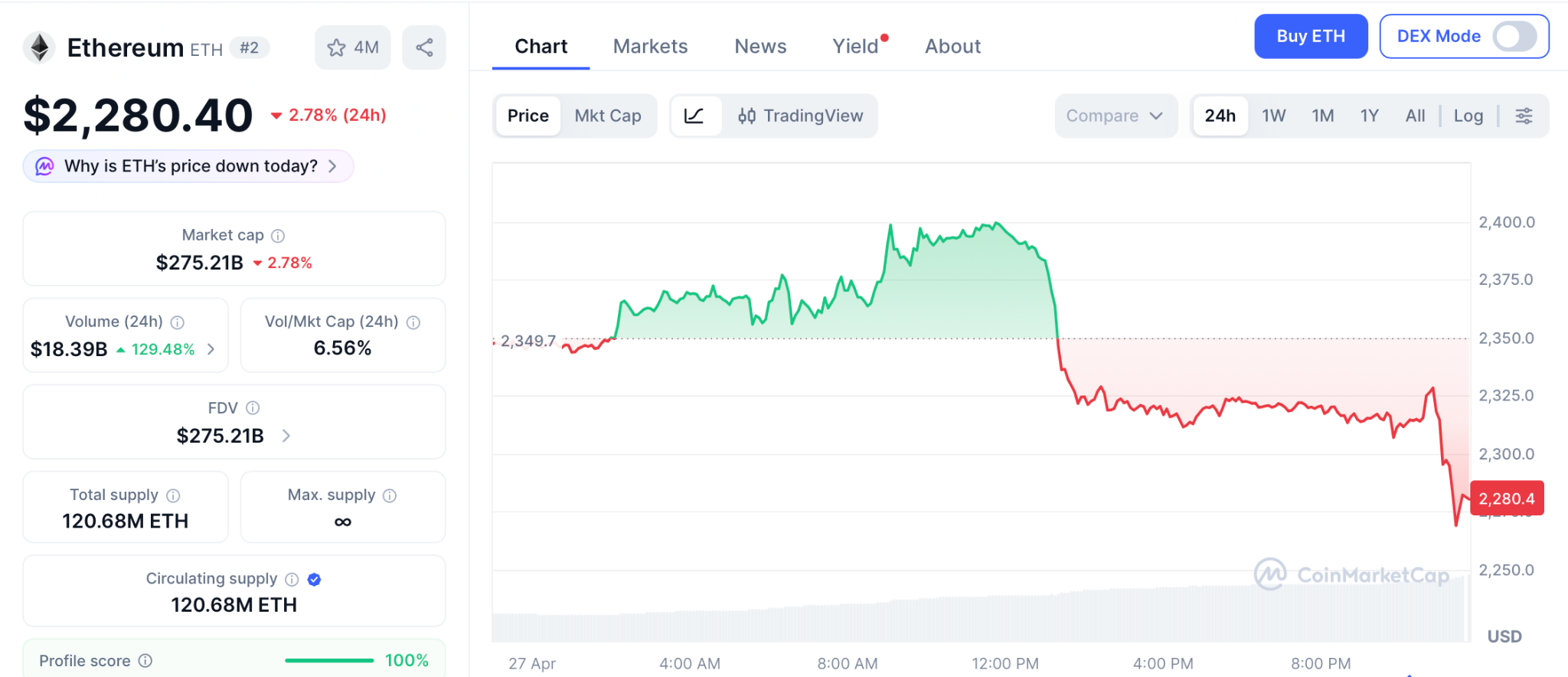This screenshot has width=1568, height=677.
Task: Click the FDV info icon
Action: [253, 408]
